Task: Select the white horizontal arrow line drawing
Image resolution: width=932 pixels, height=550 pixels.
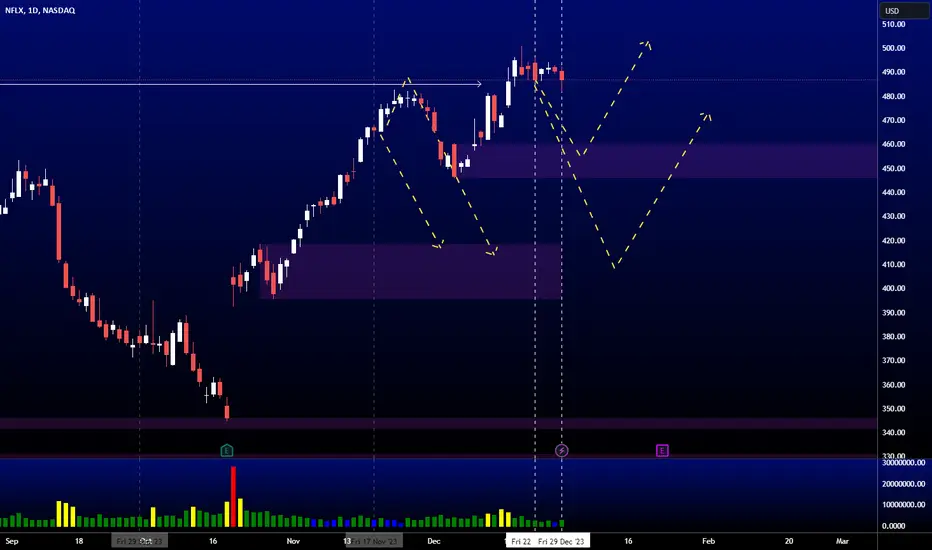Action: tap(240, 84)
